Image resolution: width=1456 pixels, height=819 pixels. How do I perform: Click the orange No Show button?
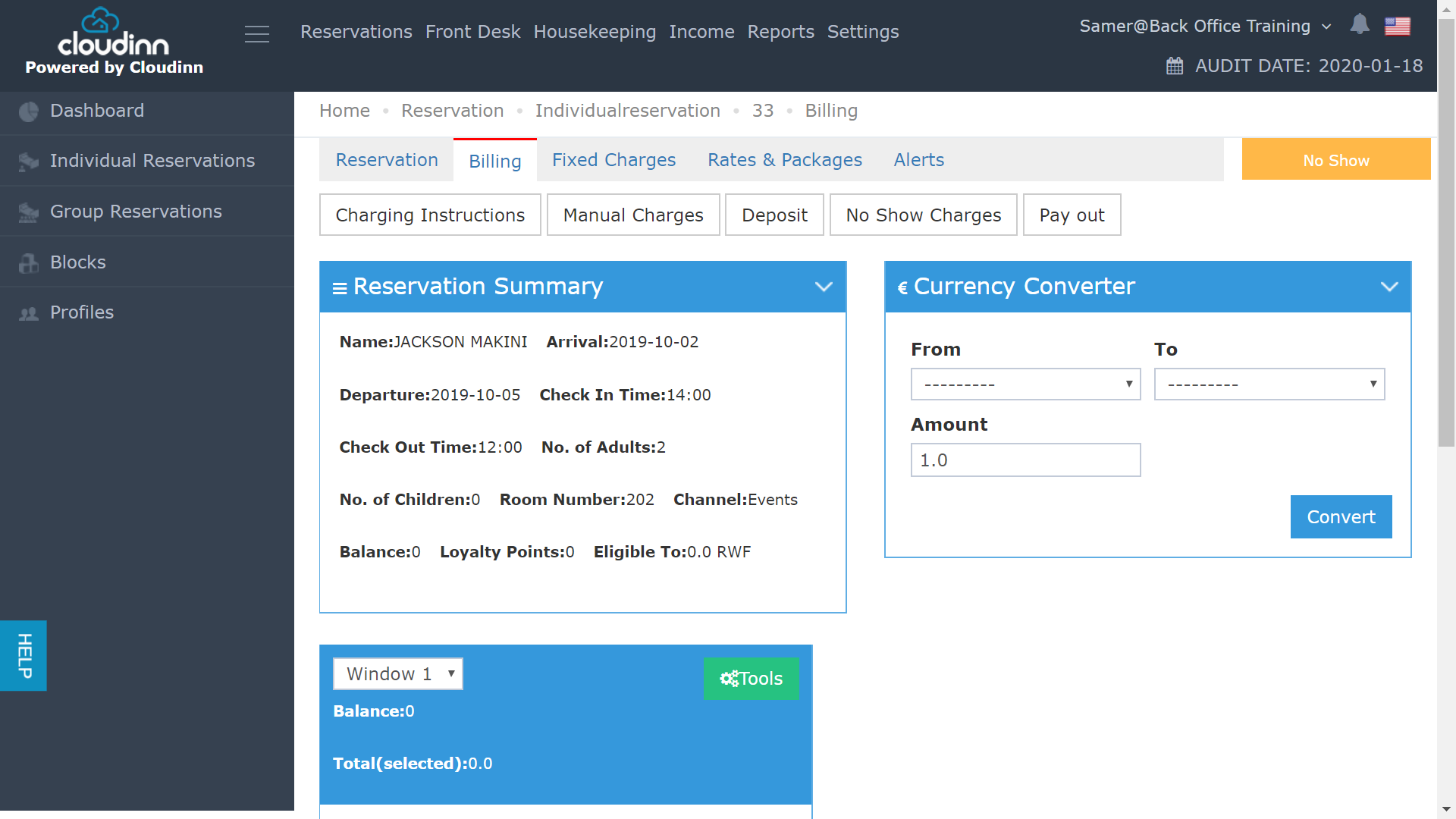(1336, 159)
